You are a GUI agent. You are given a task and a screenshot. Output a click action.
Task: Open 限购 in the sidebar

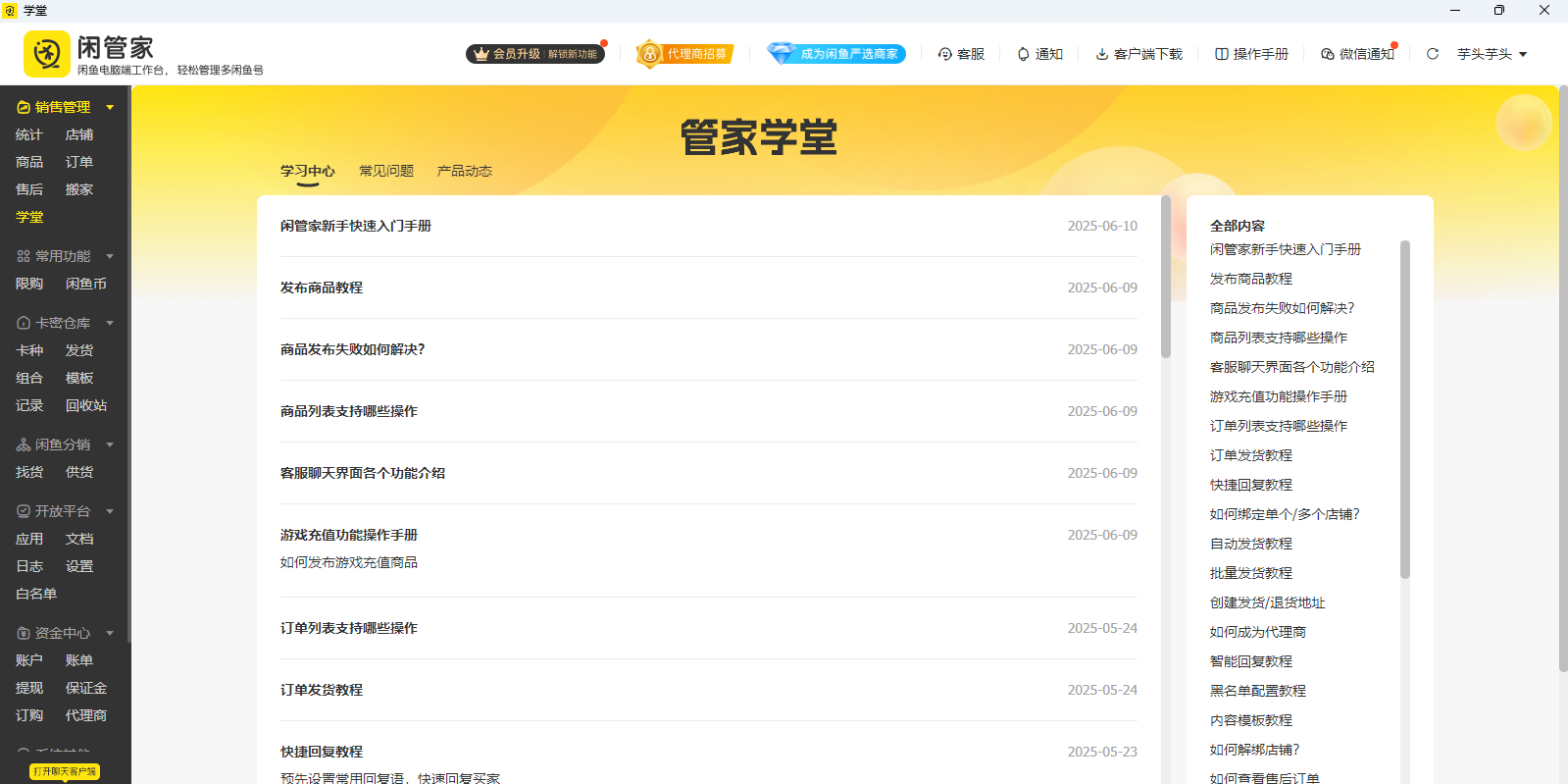pos(29,284)
